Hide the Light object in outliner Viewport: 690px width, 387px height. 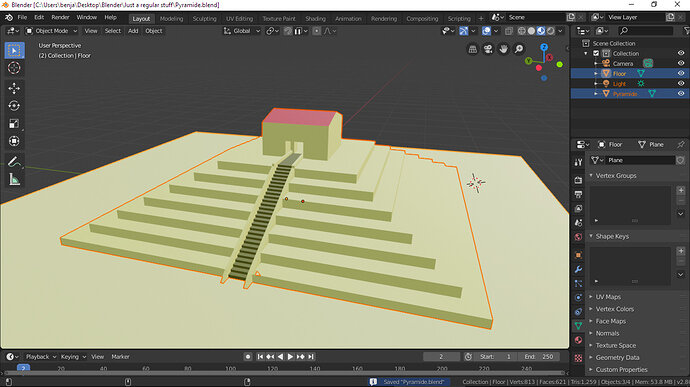pyautogui.click(x=681, y=84)
